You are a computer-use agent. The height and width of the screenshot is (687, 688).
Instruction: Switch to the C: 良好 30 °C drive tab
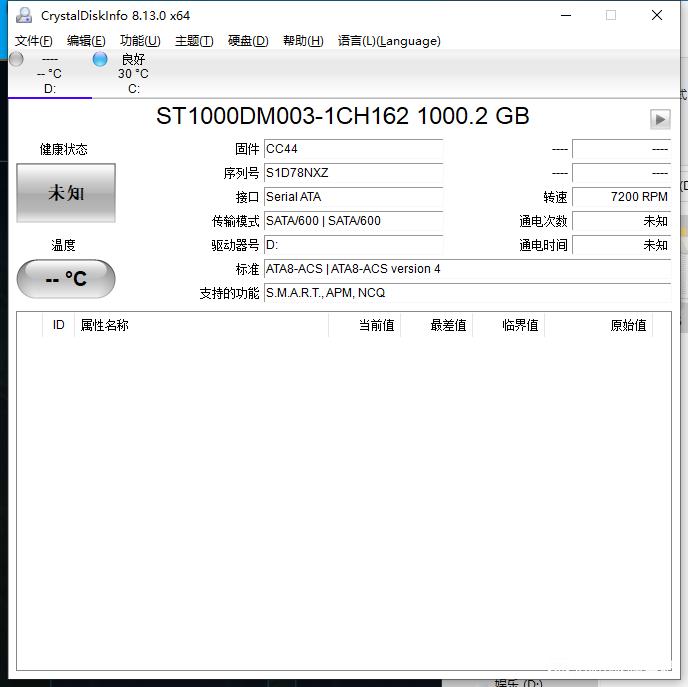click(x=133, y=74)
